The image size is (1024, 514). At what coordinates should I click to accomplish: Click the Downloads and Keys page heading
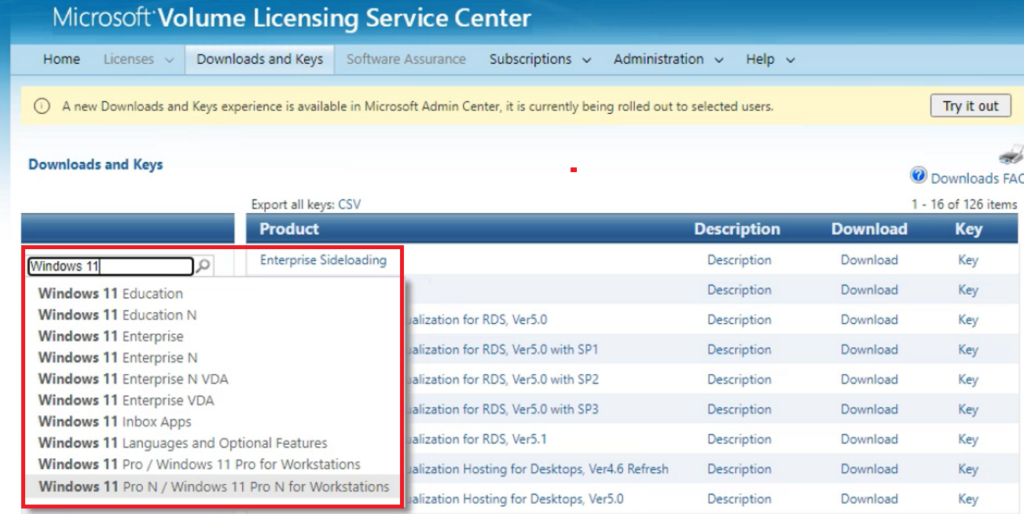[x=95, y=165]
